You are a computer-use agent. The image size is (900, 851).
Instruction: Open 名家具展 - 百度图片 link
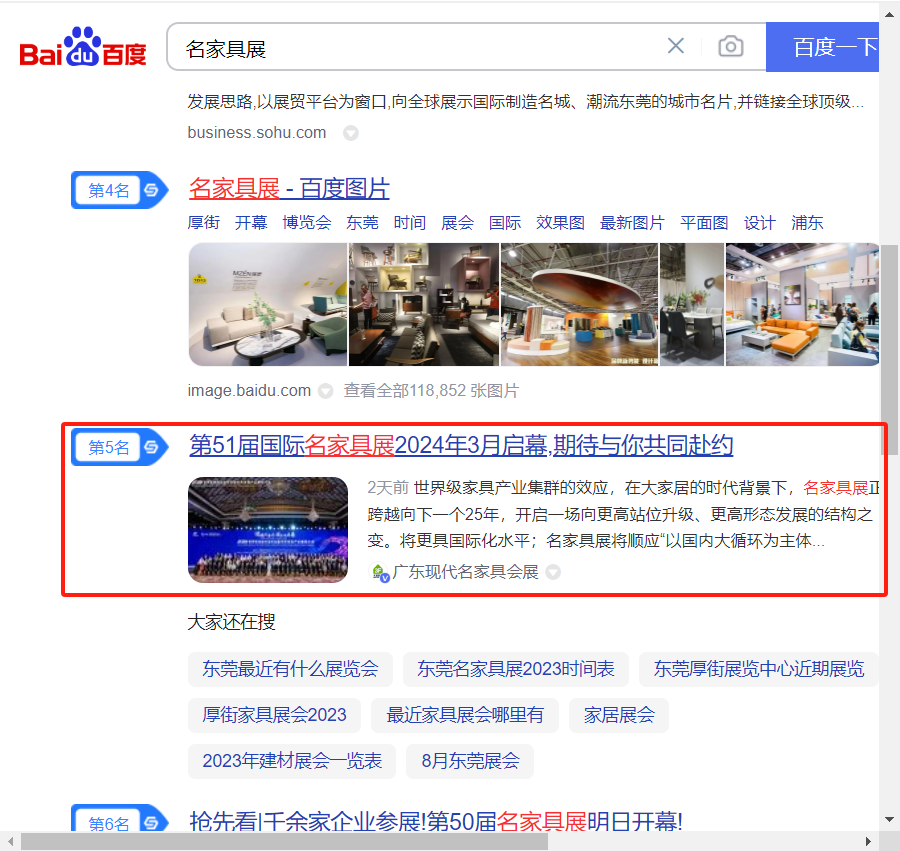point(289,188)
